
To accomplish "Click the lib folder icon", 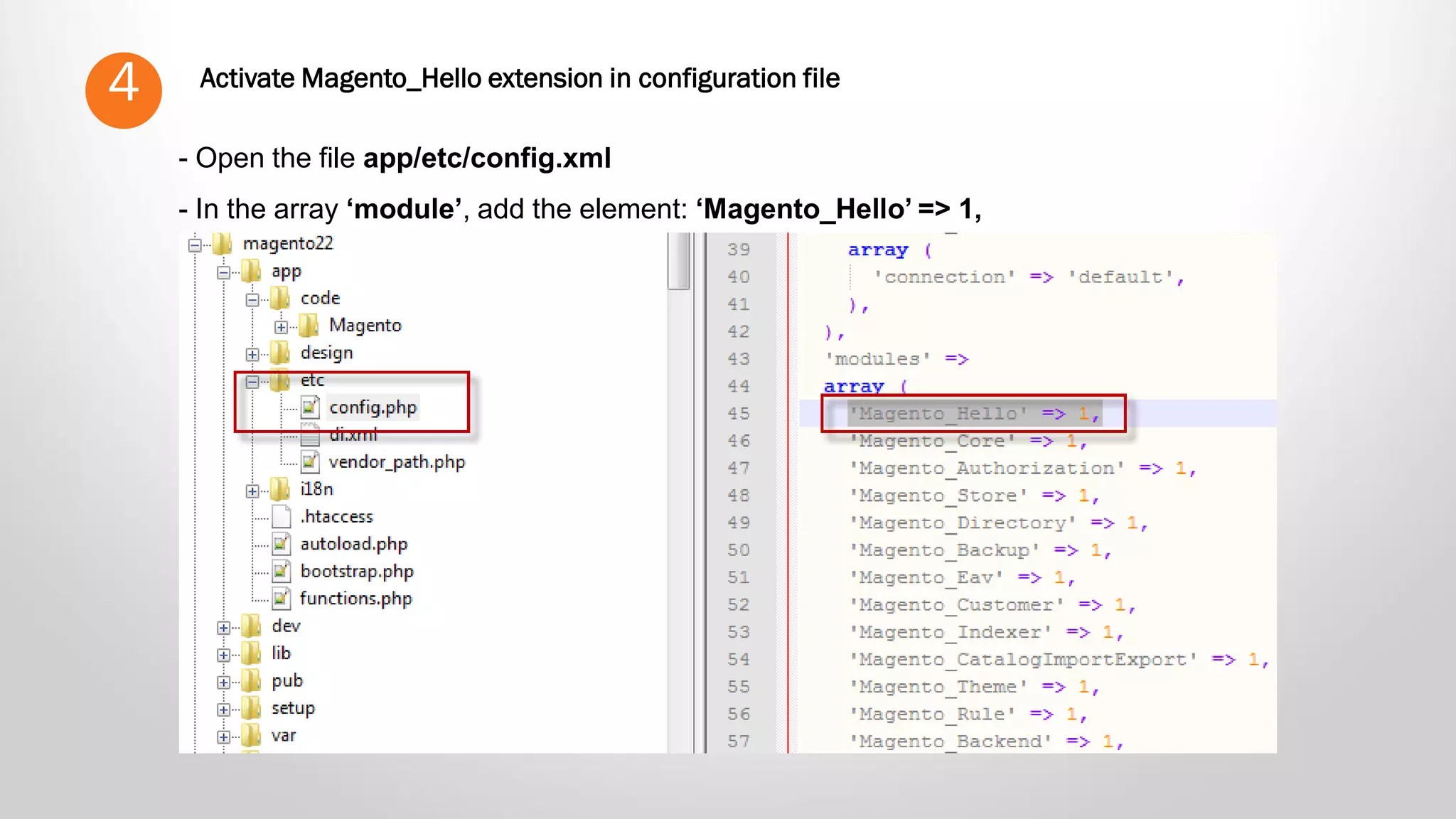I will click(x=251, y=653).
